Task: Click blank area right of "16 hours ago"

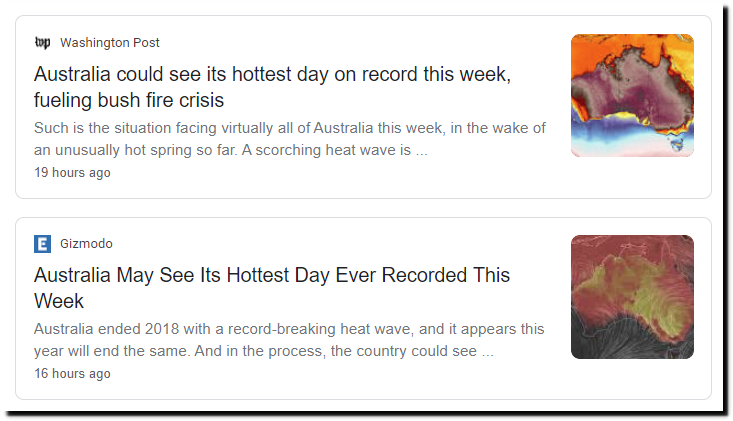Action: point(327,374)
